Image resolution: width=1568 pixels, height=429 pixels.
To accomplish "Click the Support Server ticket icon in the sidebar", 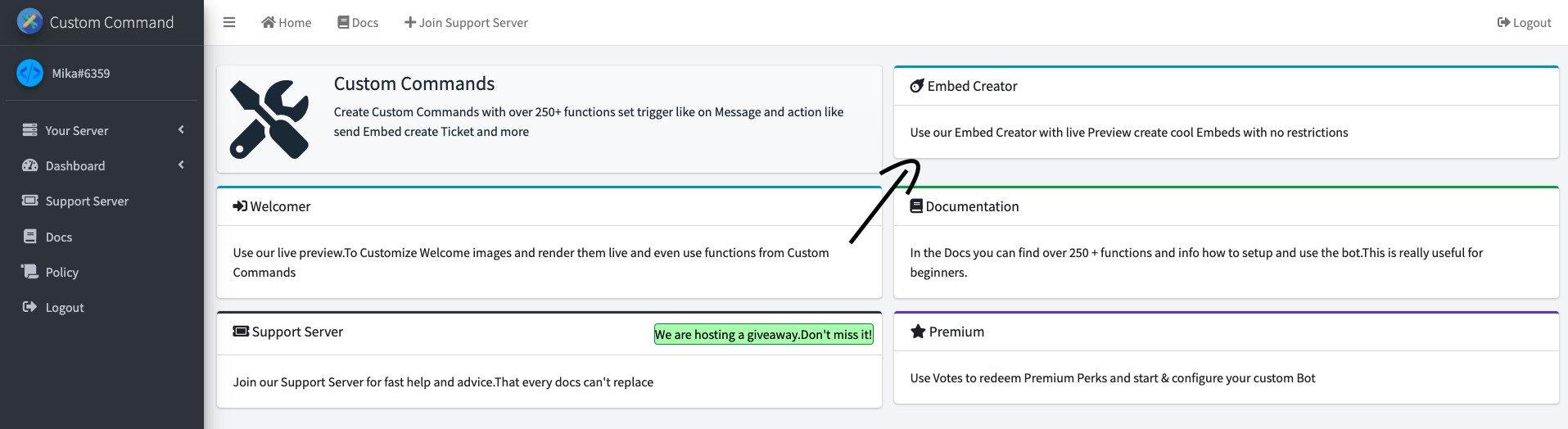I will (30, 201).
